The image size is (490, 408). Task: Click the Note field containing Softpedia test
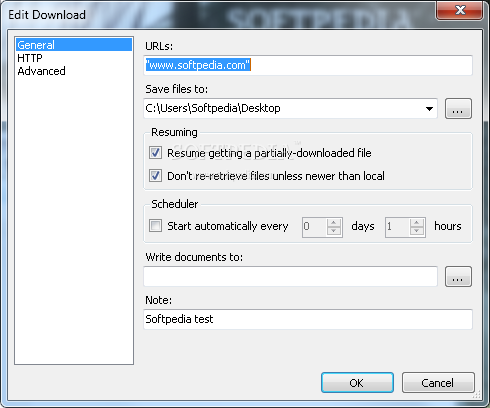click(x=308, y=319)
